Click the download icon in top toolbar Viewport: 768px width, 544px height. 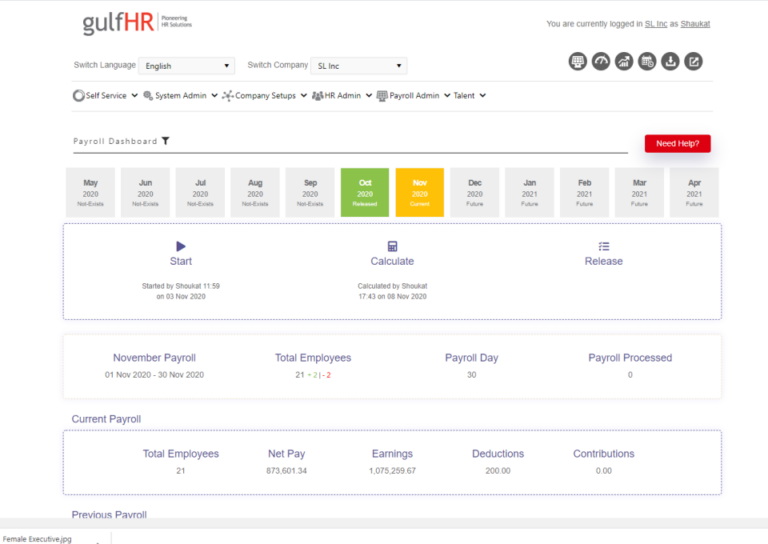[x=670, y=62]
